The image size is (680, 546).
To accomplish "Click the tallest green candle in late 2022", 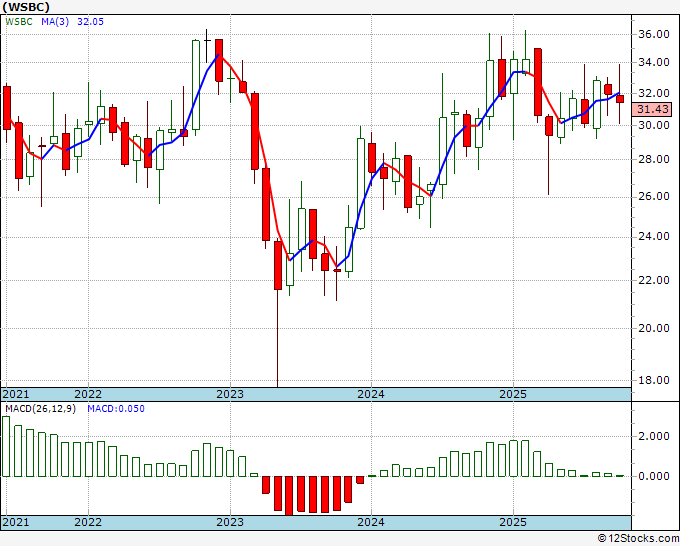I will [x=196, y=85].
